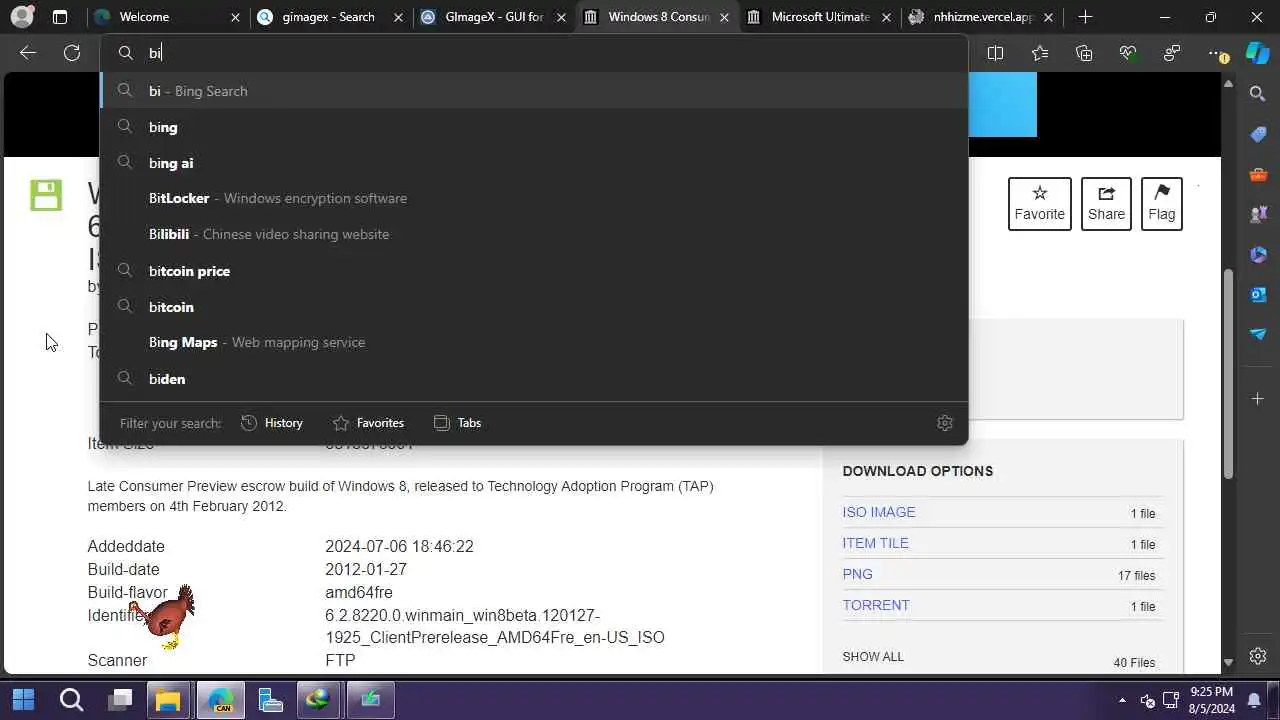The height and width of the screenshot is (720, 1280).
Task: Select the 'bitcoin price' suggestion
Action: coord(534,271)
